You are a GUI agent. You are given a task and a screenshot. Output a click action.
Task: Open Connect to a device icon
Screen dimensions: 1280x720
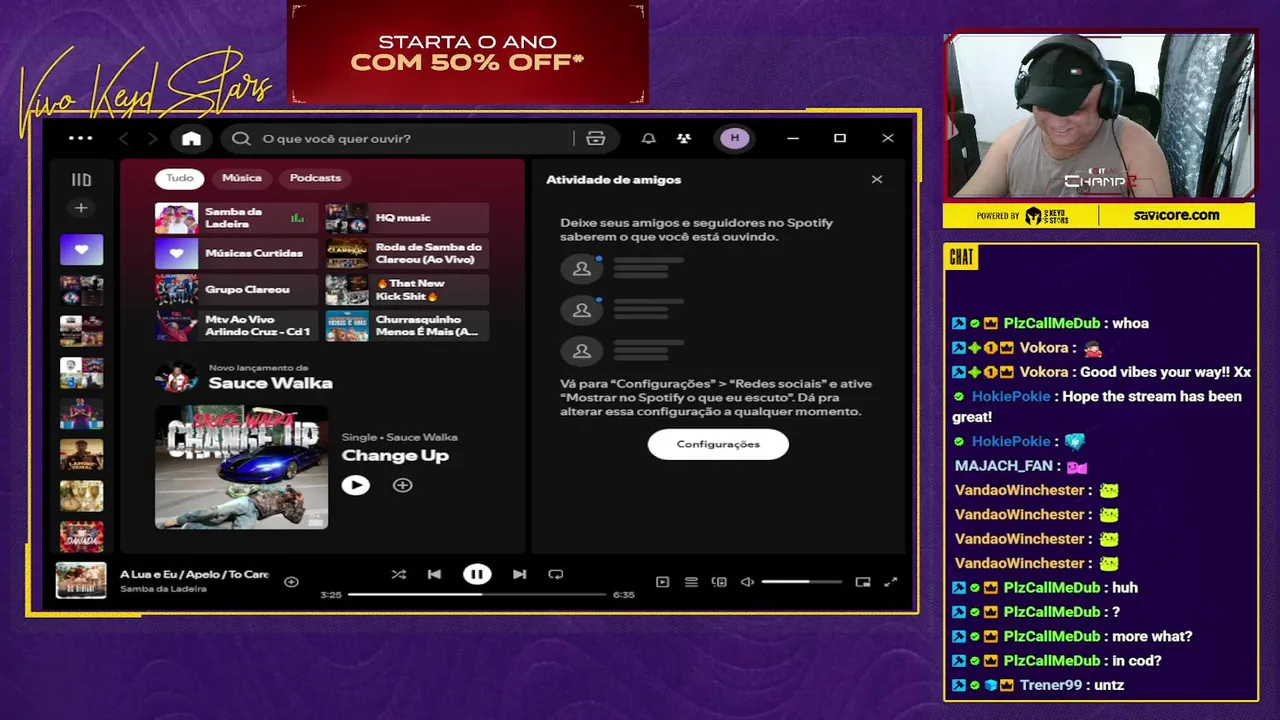point(719,582)
